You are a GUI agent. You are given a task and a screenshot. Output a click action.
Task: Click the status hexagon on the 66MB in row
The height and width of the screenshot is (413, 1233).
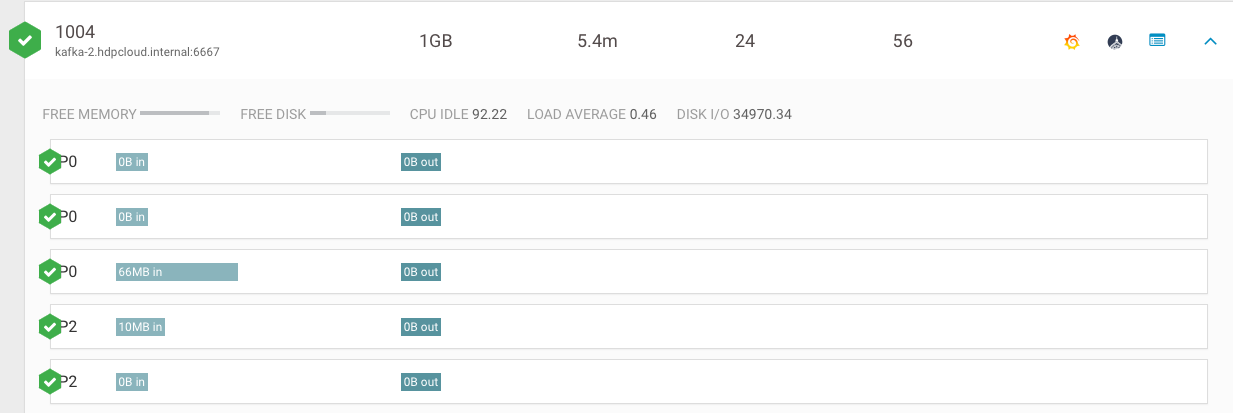[50, 271]
